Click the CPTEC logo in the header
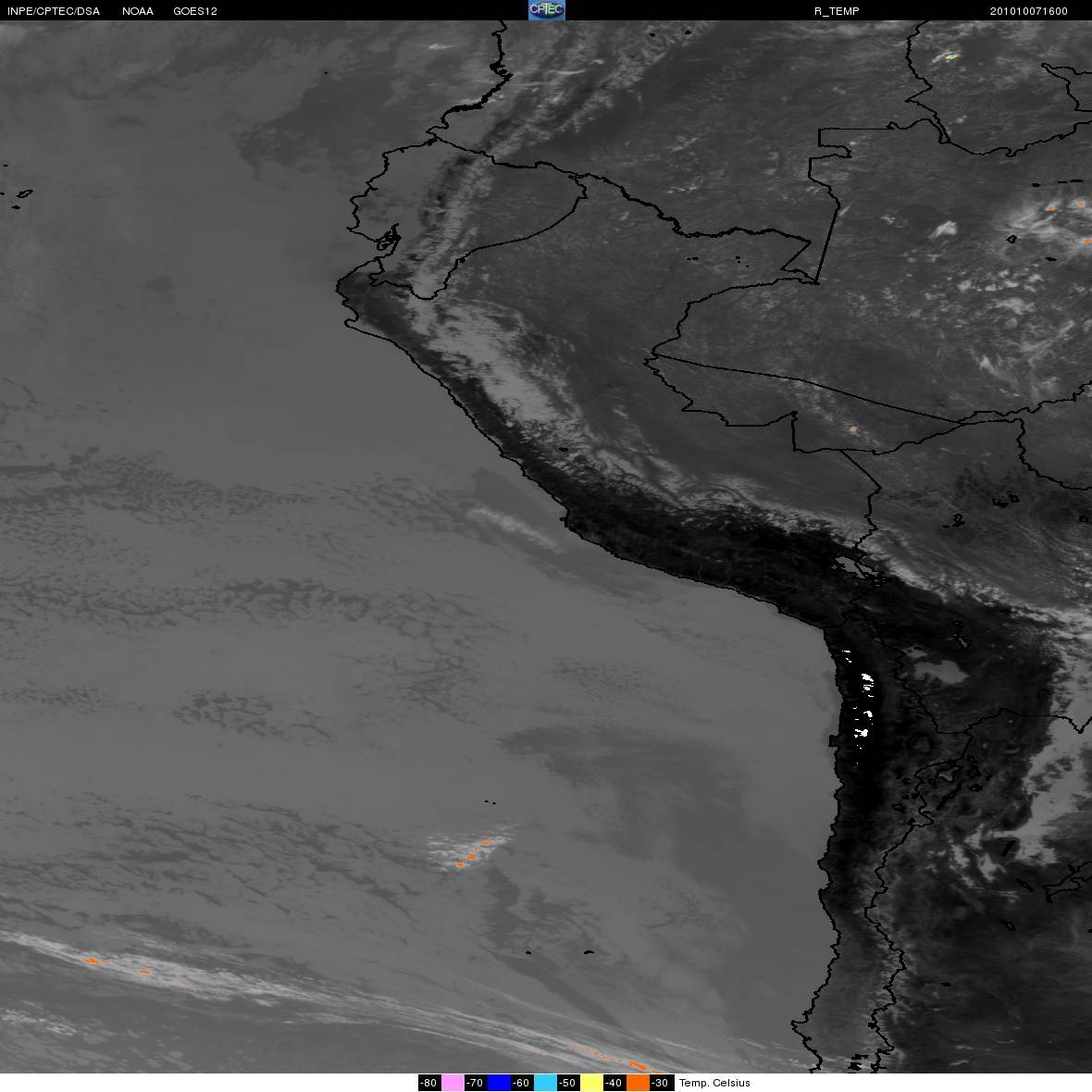The width and height of the screenshot is (1092, 1092). point(547,10)
